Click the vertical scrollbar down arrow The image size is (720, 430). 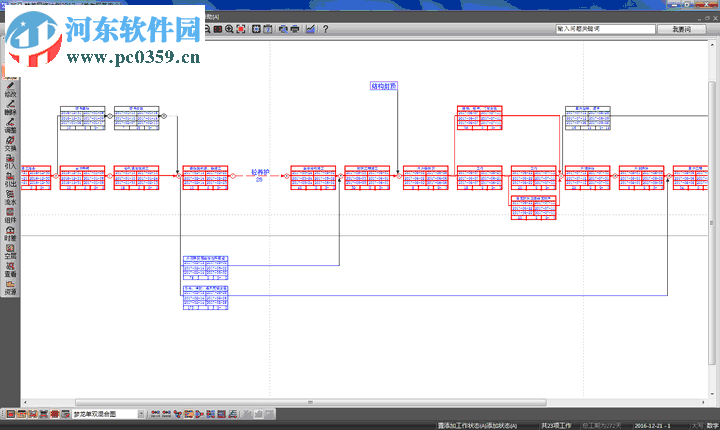point(712,394)
